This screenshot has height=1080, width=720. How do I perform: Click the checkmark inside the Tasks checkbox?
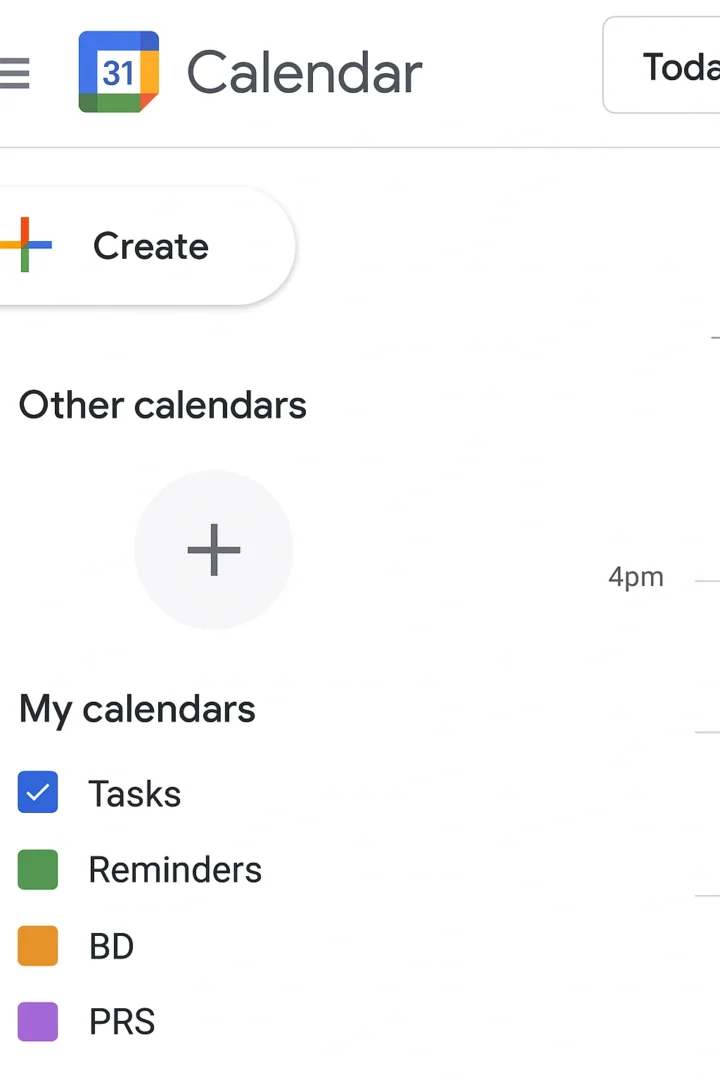click(37, 792)
